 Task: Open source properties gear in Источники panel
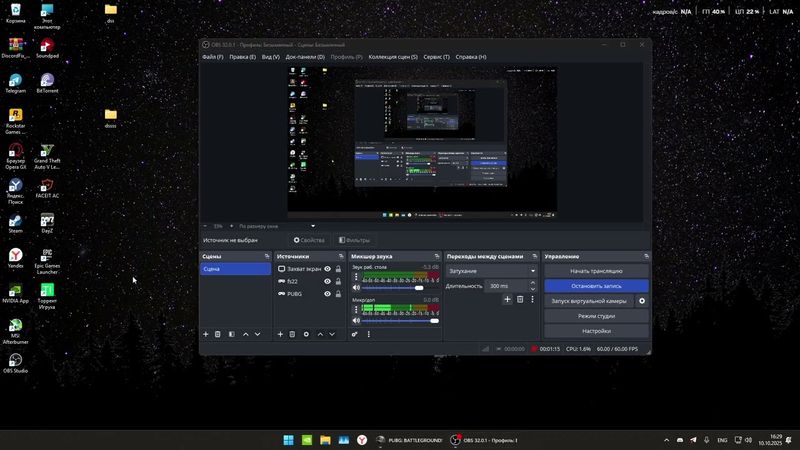306,334
